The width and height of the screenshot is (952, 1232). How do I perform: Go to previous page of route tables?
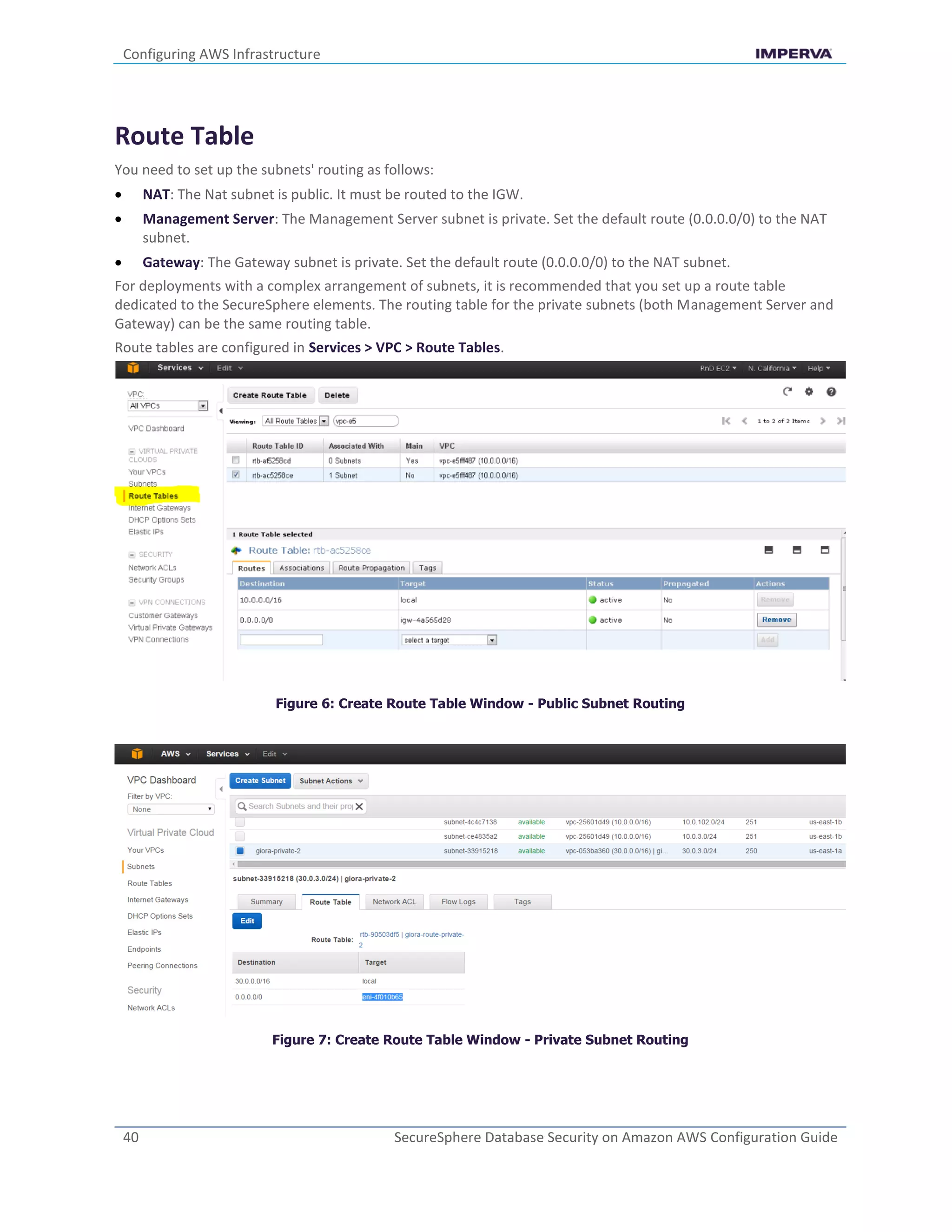click(745, 421)
